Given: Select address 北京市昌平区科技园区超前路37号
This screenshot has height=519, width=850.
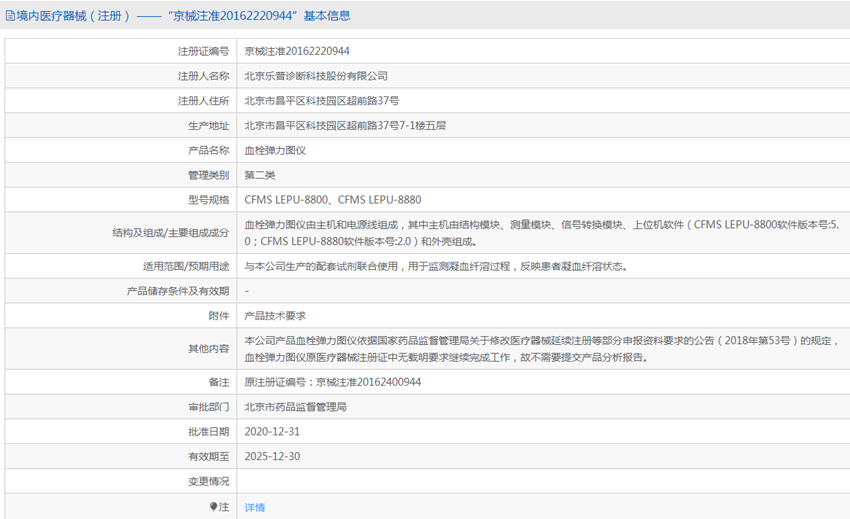Looking at the screenshot, I should [x=321, y=101].
